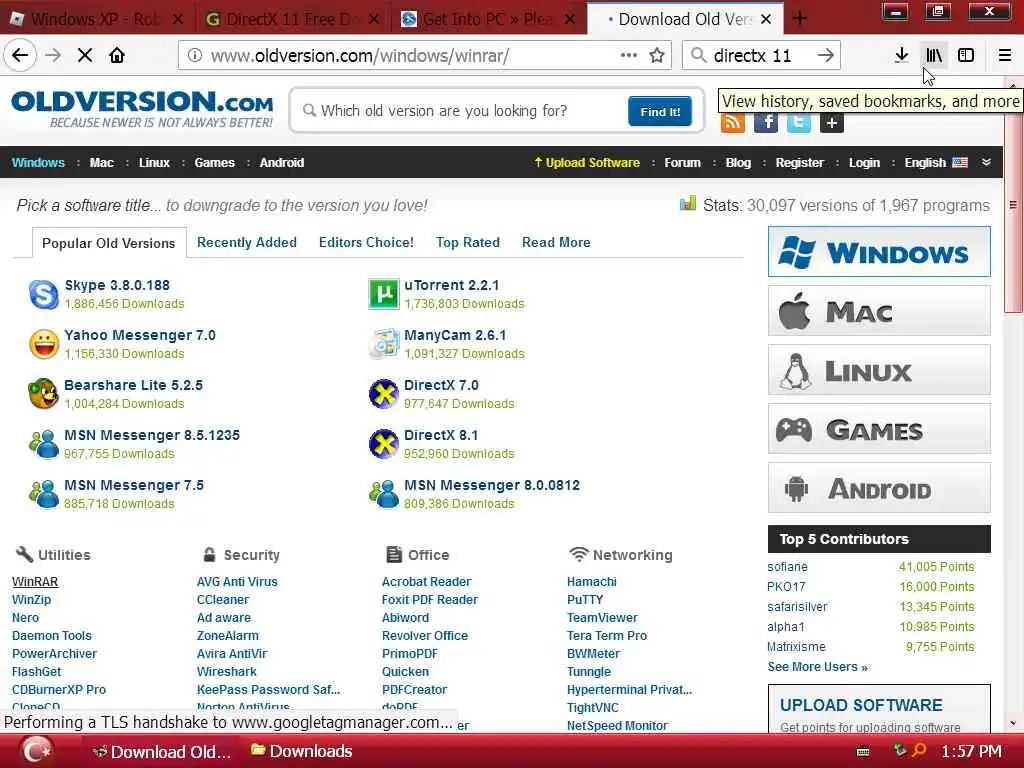The width and height of the screenshot is (1024, 768).
Task: Select the Read More tab
Action: 556,242
